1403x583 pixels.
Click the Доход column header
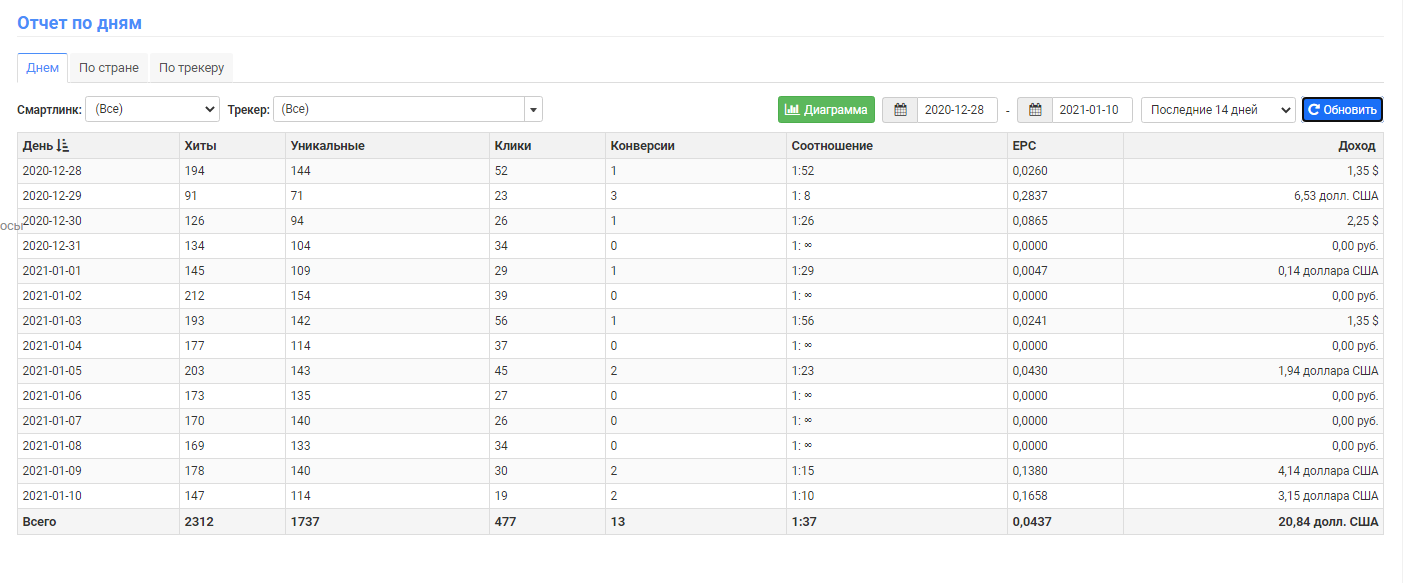coord(1356,146)
